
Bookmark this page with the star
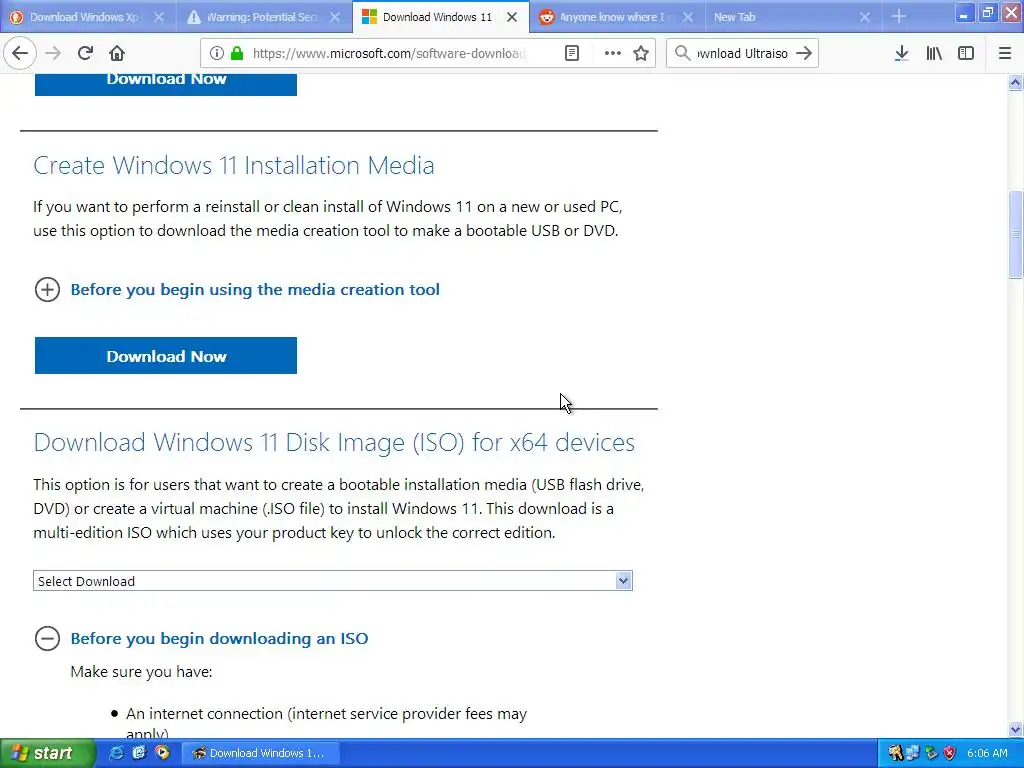point(641,54)
